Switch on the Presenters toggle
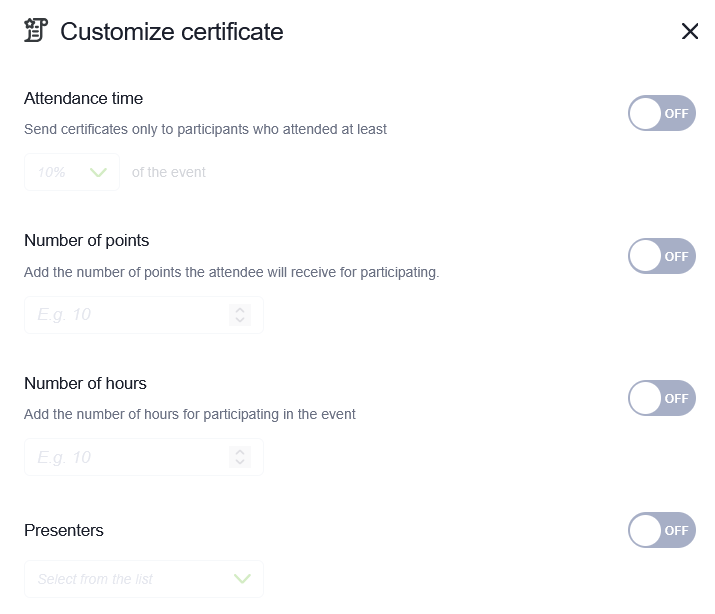715x614 pixels. coord(662,530)
